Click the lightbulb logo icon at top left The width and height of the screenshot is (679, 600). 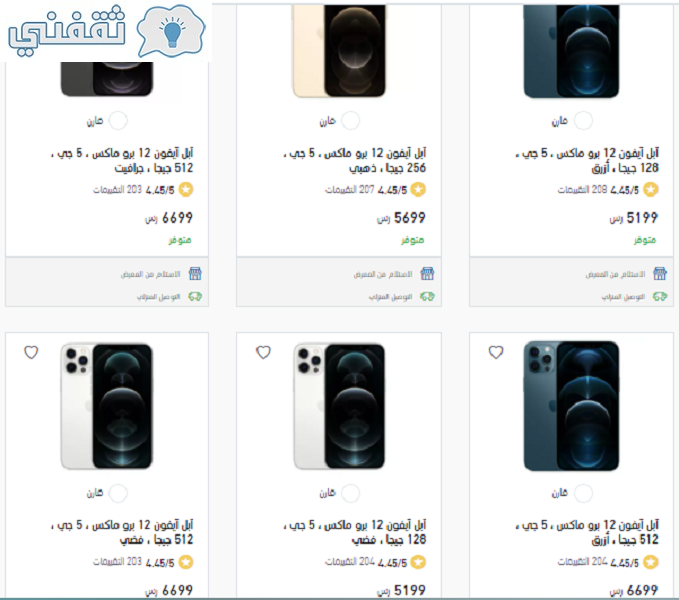(171, 31)
